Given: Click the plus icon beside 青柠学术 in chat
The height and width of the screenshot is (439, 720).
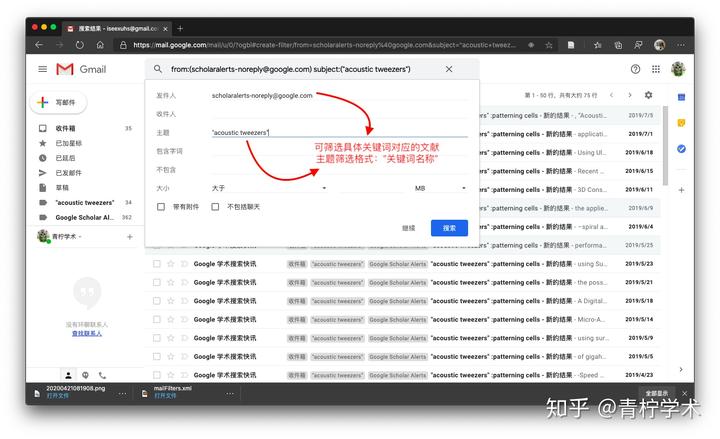Looking at the screenshot, I should point(129,237).
